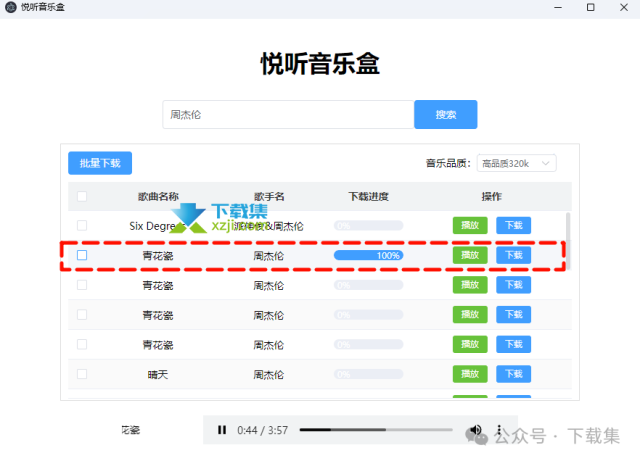Pause the audio with the pause icon
Viewport: 640px width, 461px height.
click(x=222, y=430)
